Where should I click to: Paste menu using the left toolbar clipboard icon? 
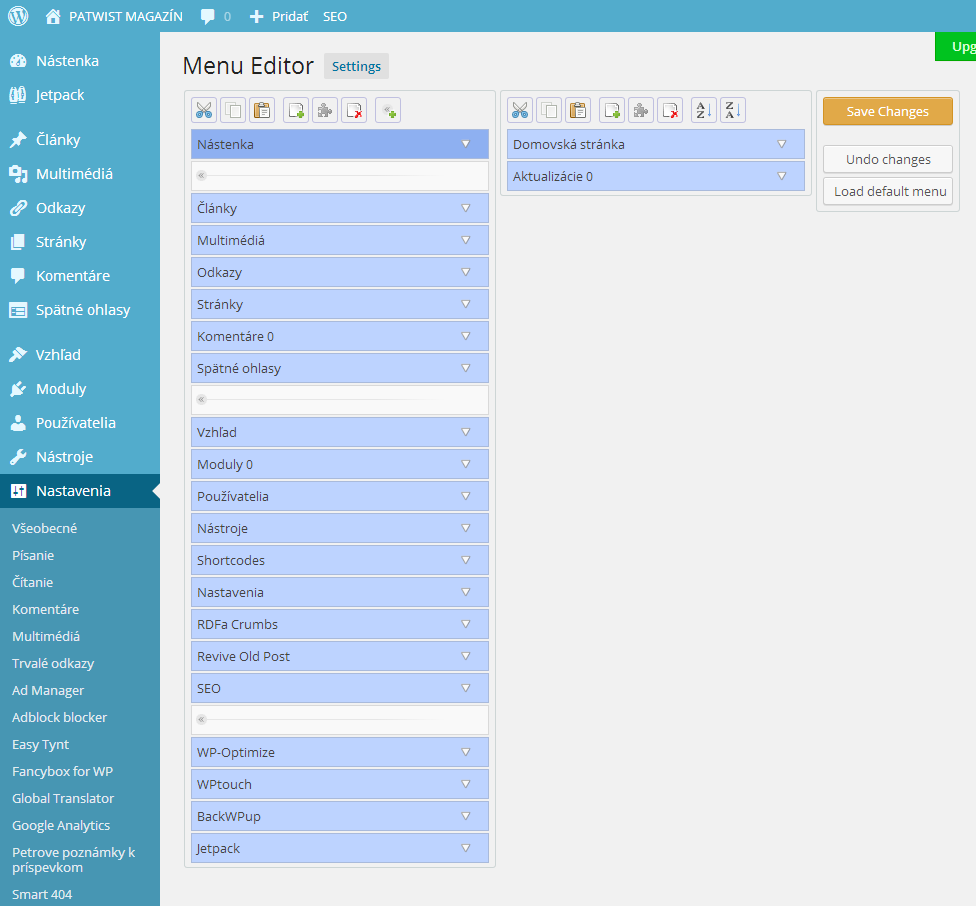pyautogui.click(x=262, y=111)
